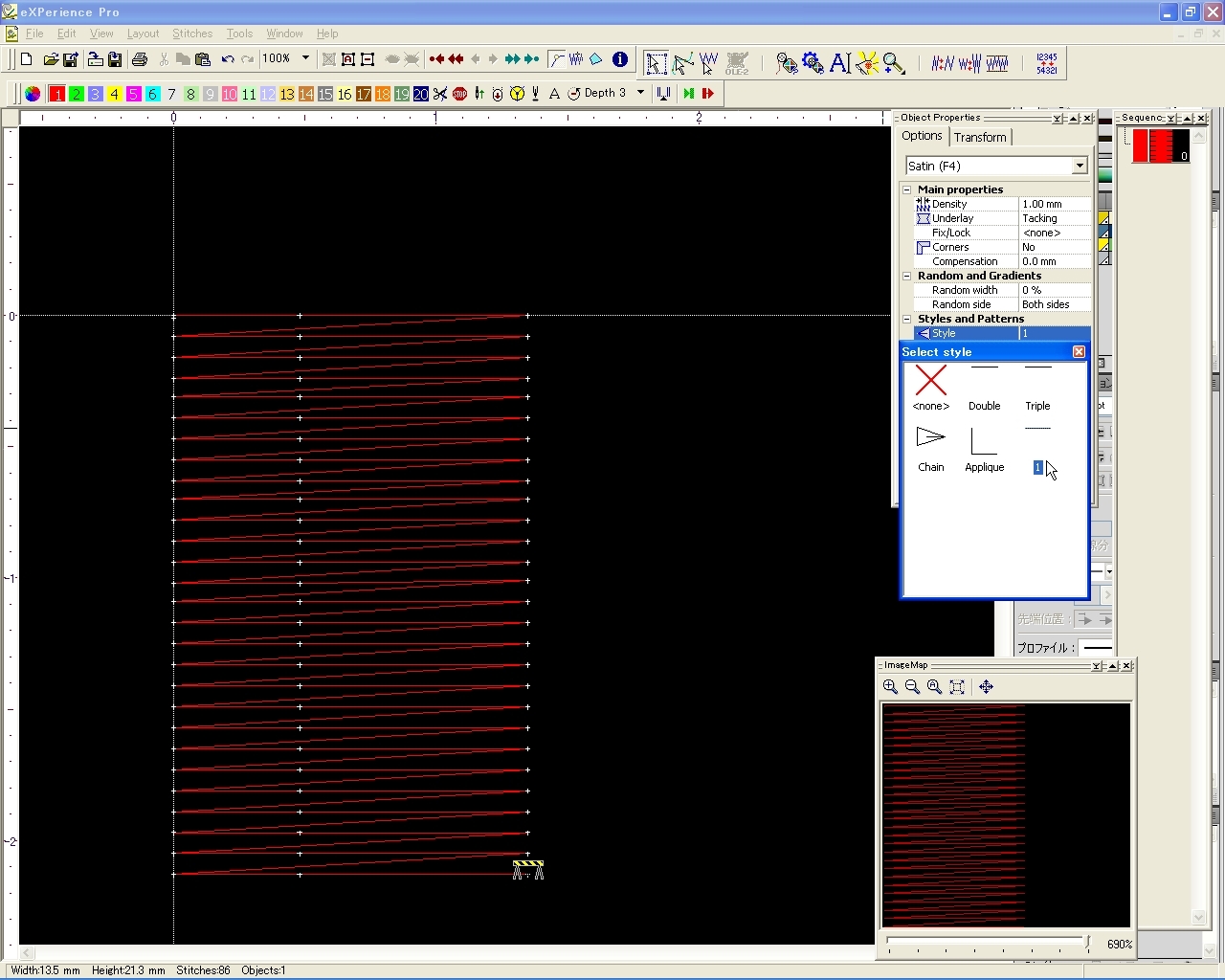Viewport: 1225px width, 980px height.
Task: Click the red play-forward icon
Action: 707,94
